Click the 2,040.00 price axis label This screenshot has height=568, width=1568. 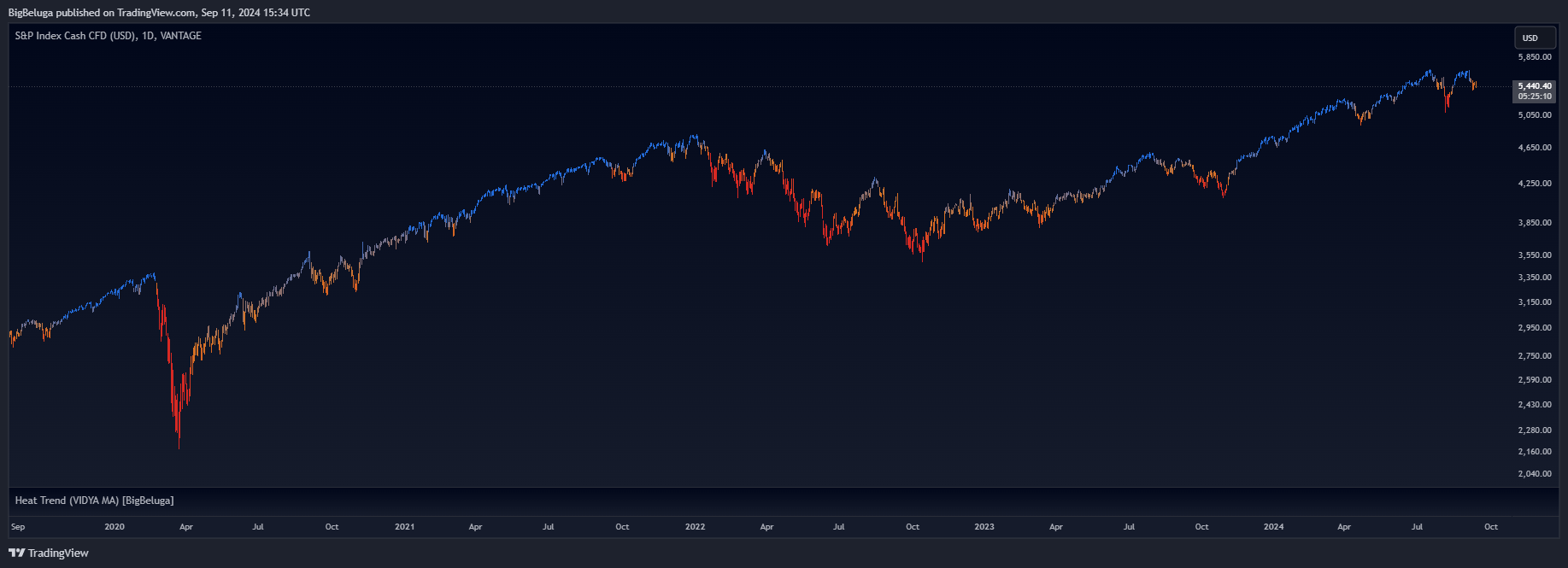click(1535, 474)
